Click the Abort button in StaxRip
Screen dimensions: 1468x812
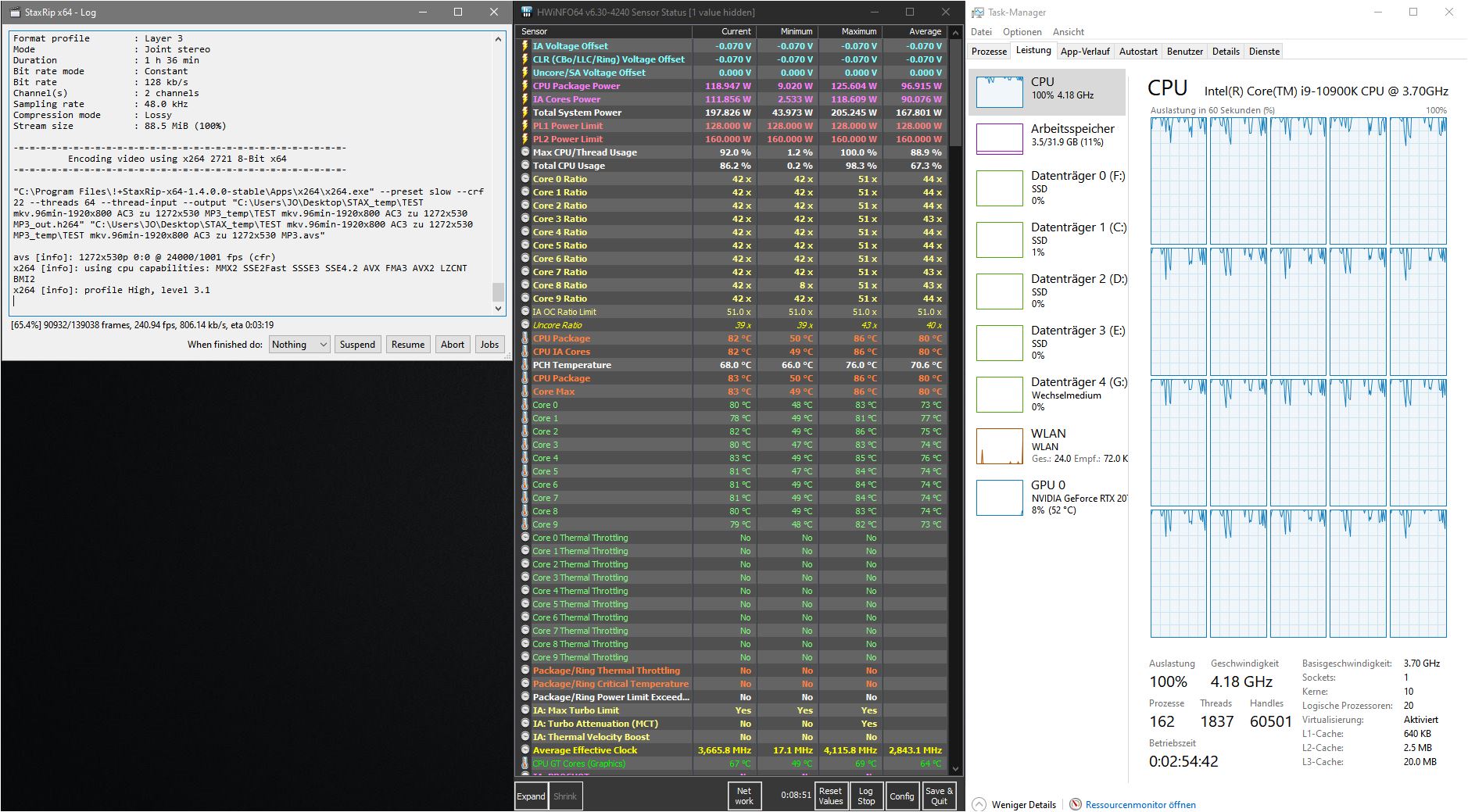click(x=452, y=344)
